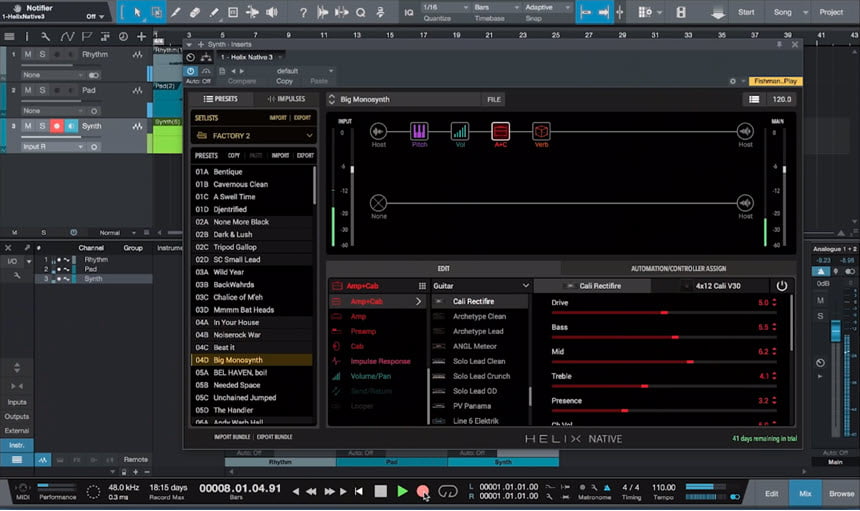Select the A+C amp block

click(x=500, y=131)
